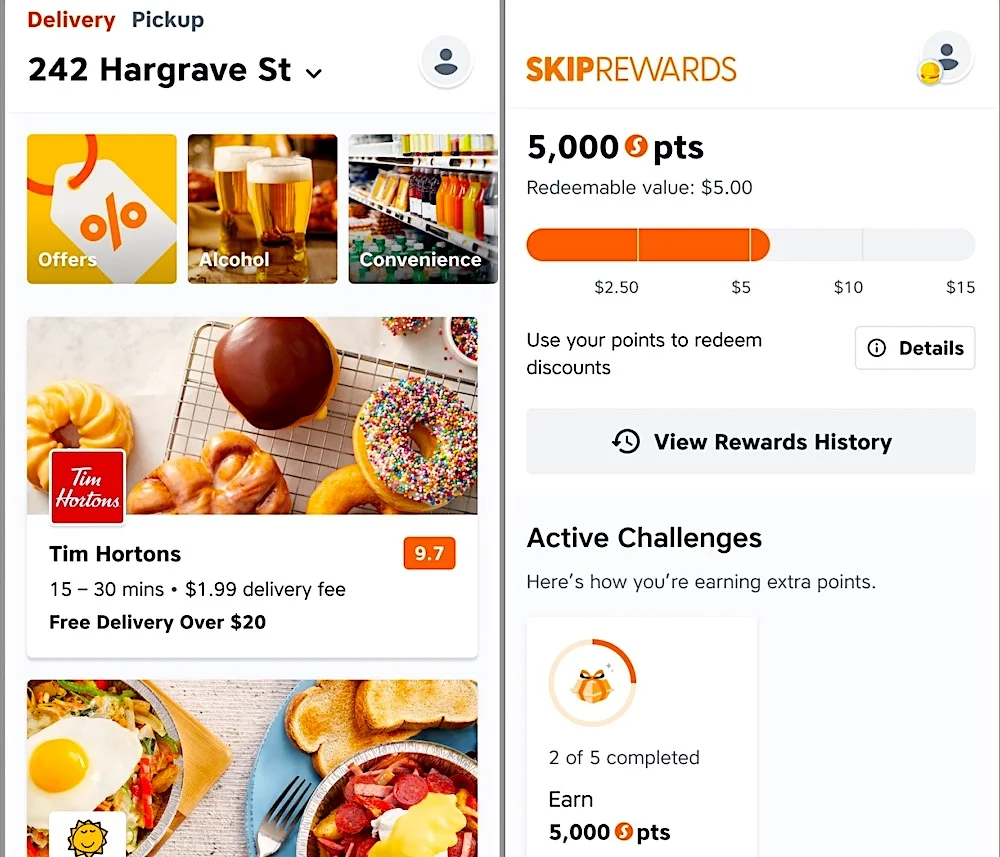This screenshot has width=1000, height=857.
Task: Tap the orange 9.7 rating badge
Action: point(429,553)
